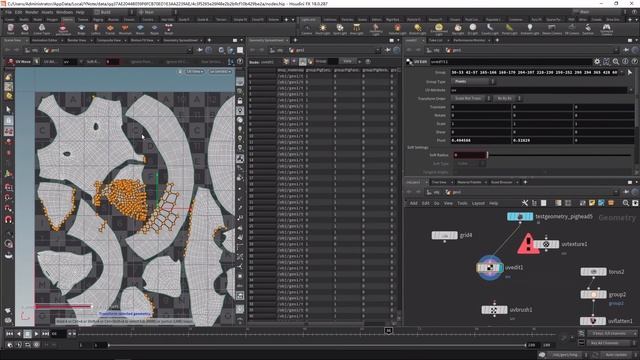Open the Group Type dropdown

tap(473, 82)
